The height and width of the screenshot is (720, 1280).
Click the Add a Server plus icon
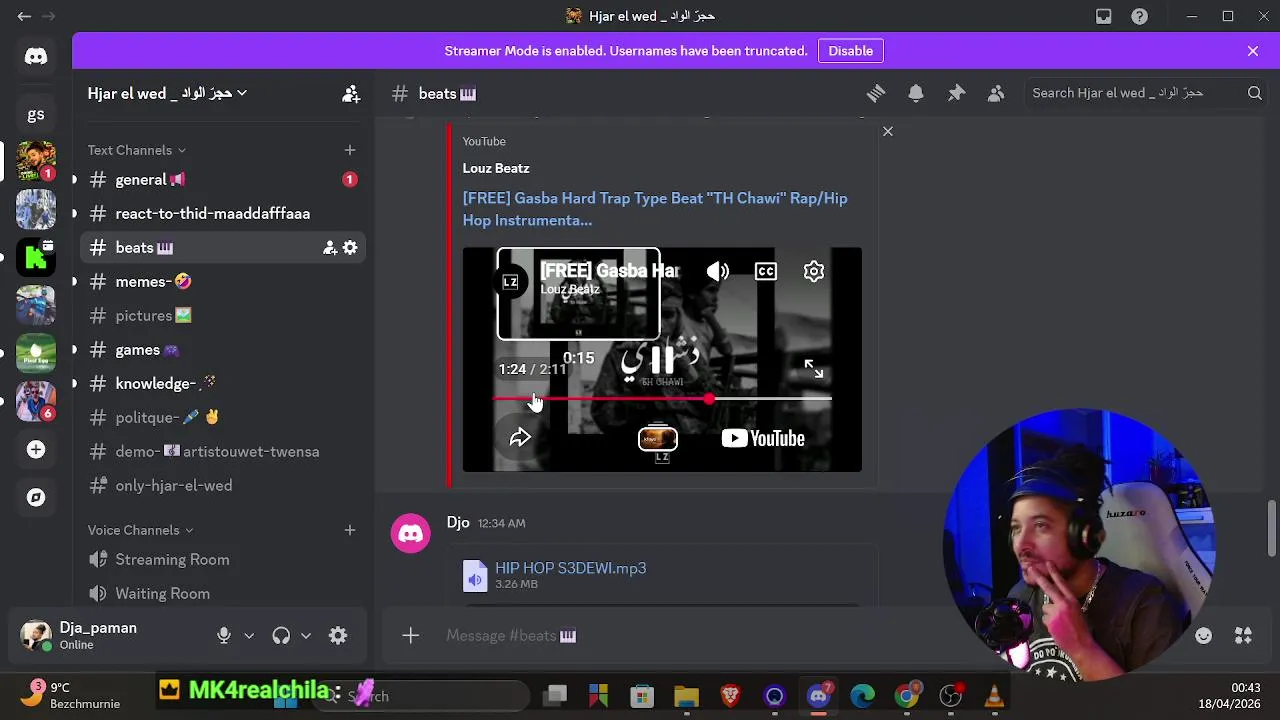36,450
